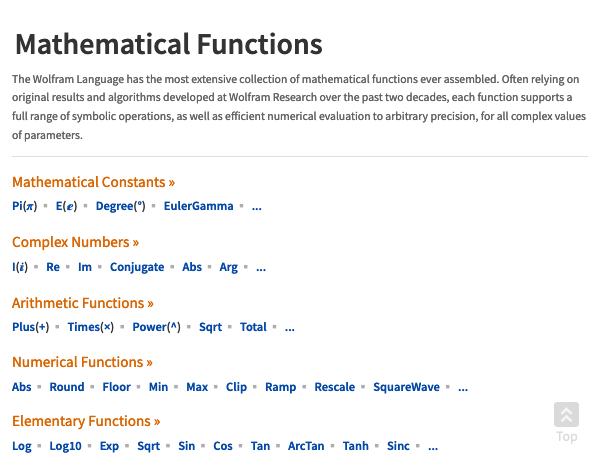
Task: Click the Top scroll-up arrow icon
Action: coord(566,415)
